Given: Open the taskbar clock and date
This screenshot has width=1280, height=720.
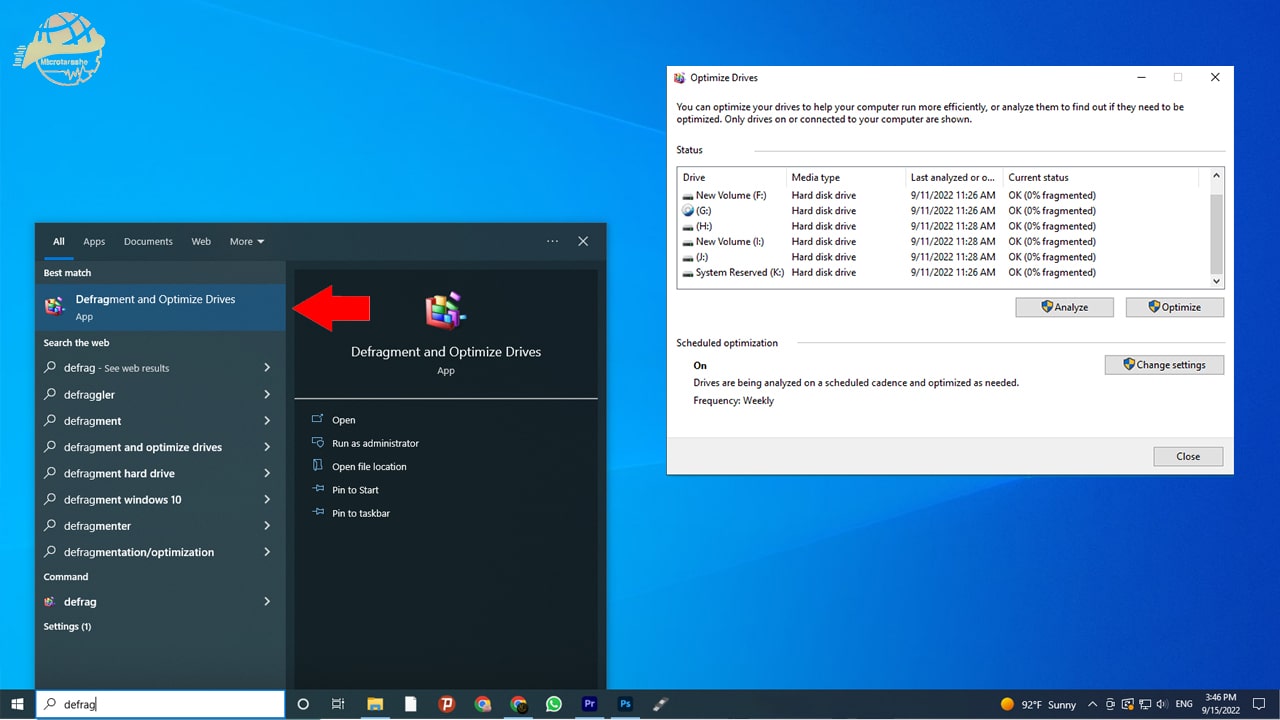Looking at the screenshot, I should (x=1221, y=704).
